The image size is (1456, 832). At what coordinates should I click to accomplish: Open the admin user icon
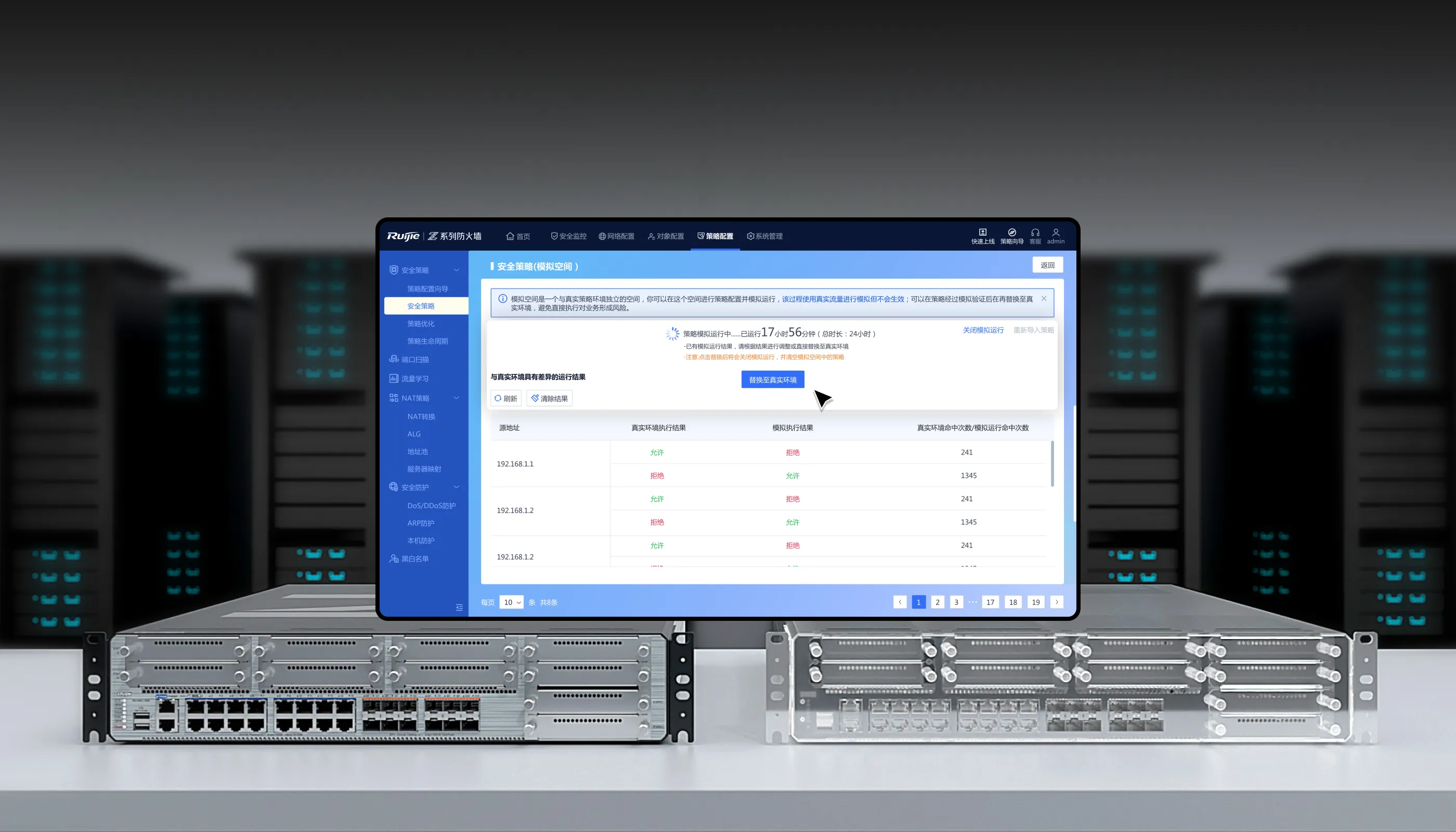pos(1056,232)
